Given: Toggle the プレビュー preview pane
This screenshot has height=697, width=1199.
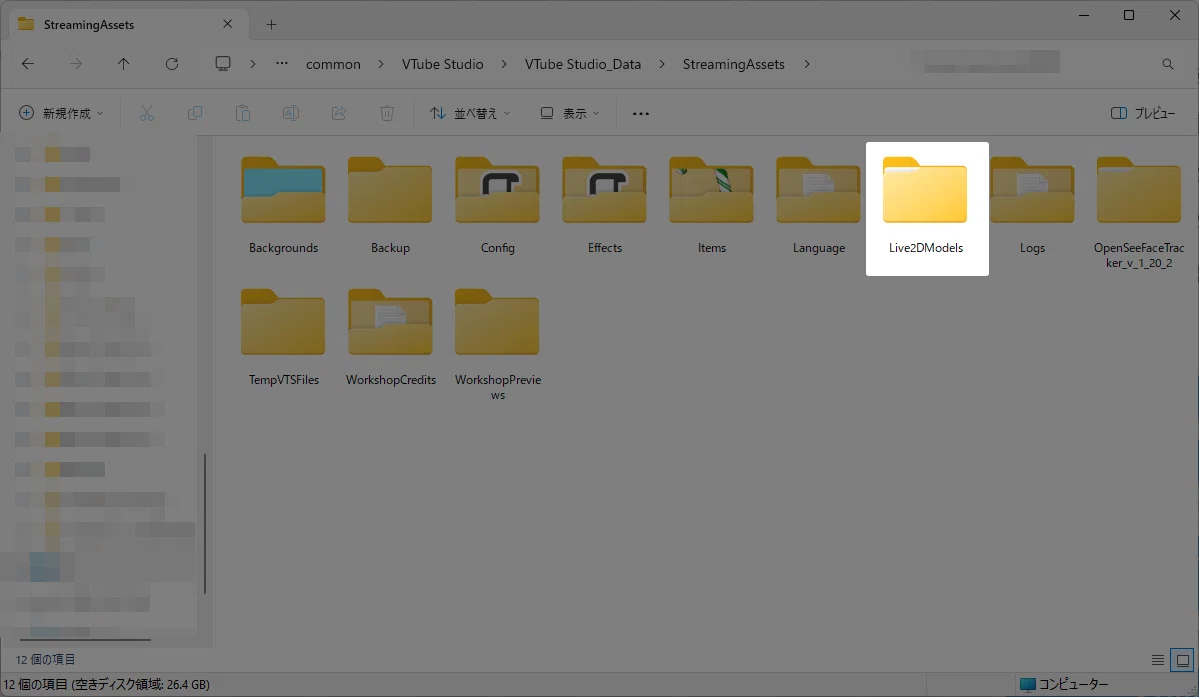Looking at the screenshot, I should [1142, 113].
